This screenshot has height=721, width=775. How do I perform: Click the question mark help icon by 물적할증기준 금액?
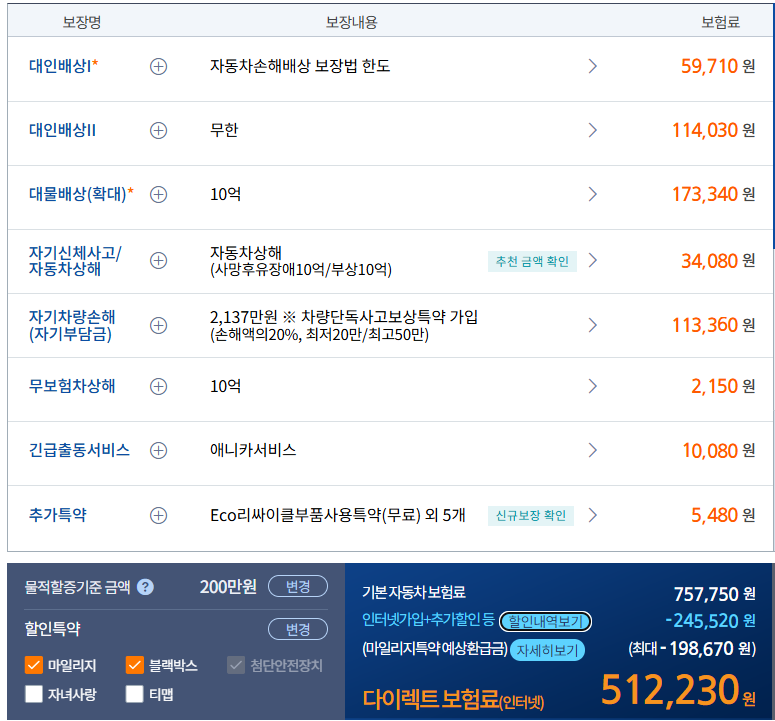(145, 587)
